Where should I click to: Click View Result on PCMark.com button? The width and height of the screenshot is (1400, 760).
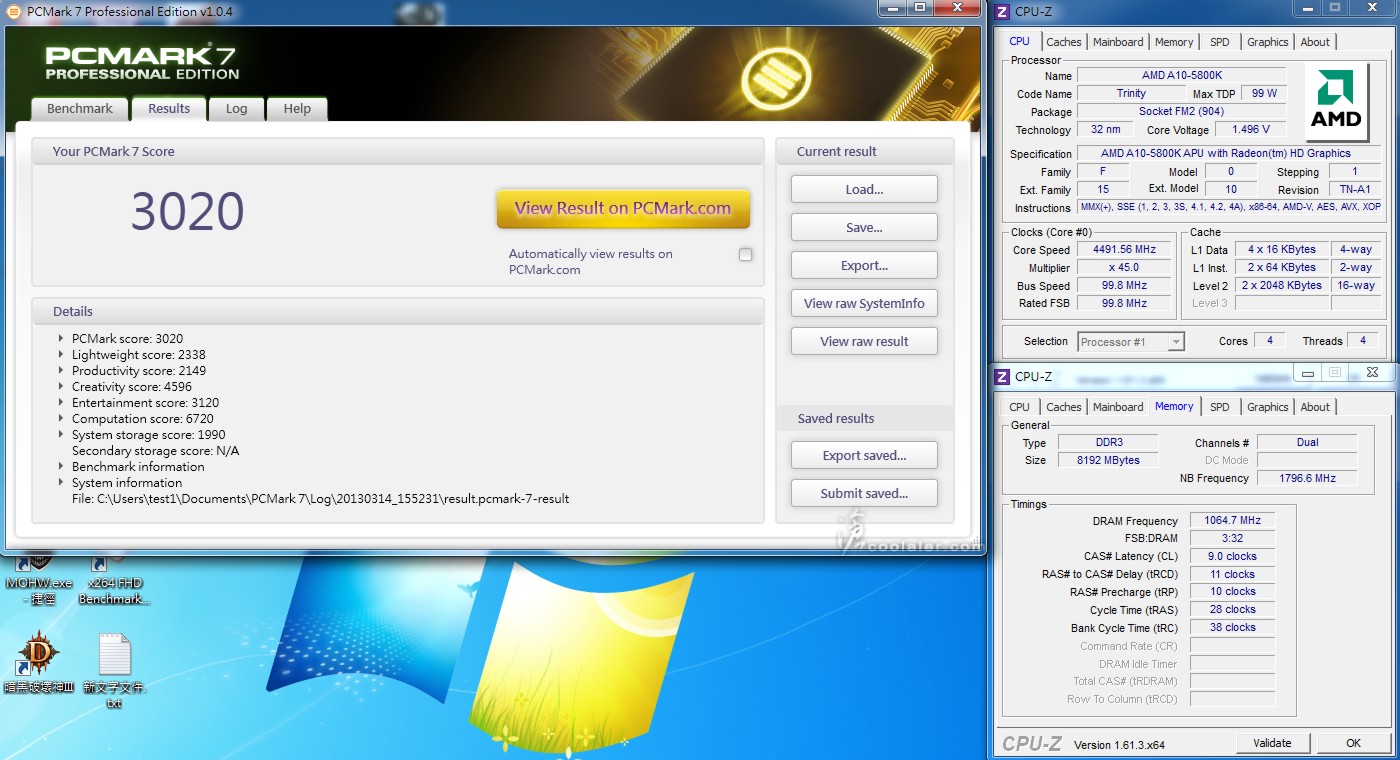tap(623, 209)
